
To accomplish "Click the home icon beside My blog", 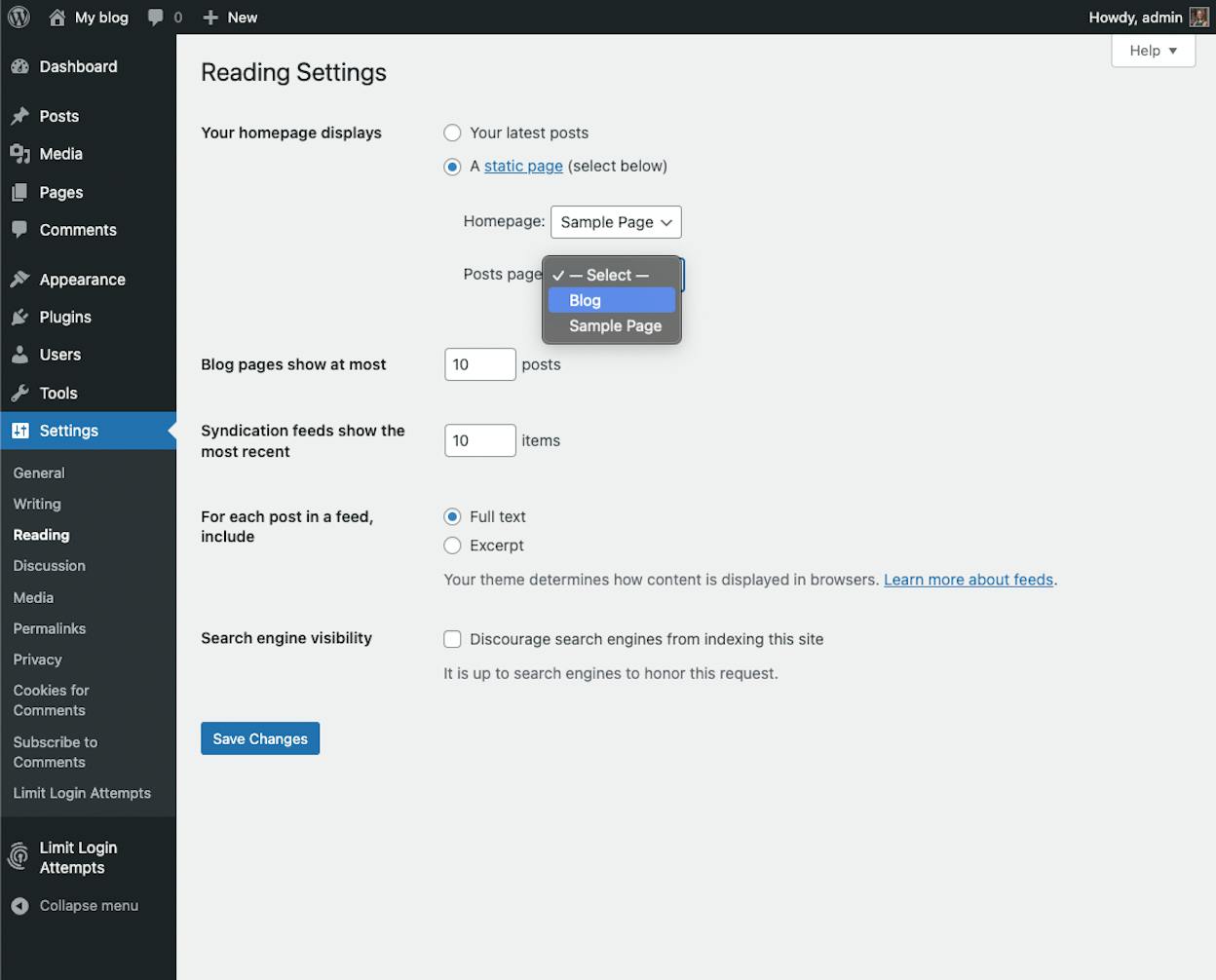I will (x=57, y=18).
